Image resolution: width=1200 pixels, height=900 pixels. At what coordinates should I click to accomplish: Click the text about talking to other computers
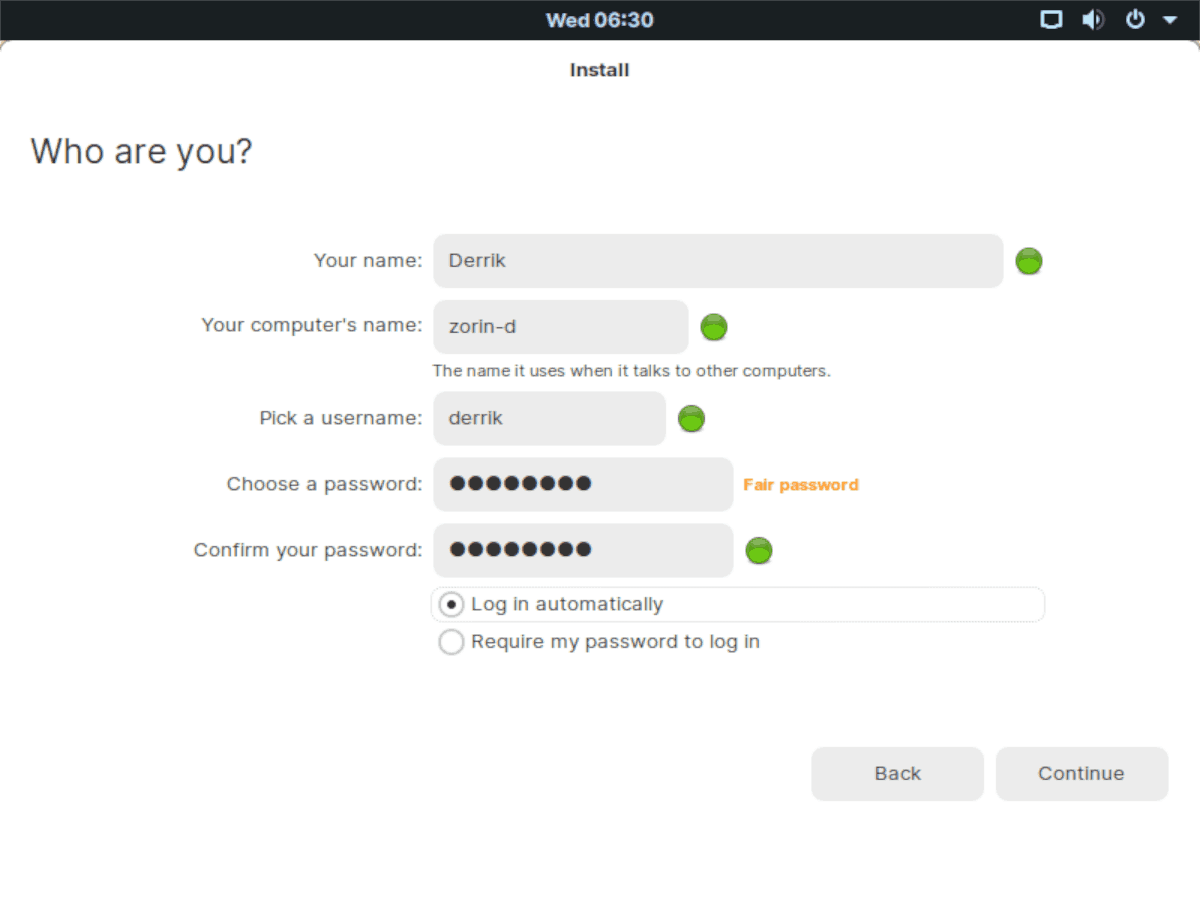pyautogui.click(x=632, y=371)
